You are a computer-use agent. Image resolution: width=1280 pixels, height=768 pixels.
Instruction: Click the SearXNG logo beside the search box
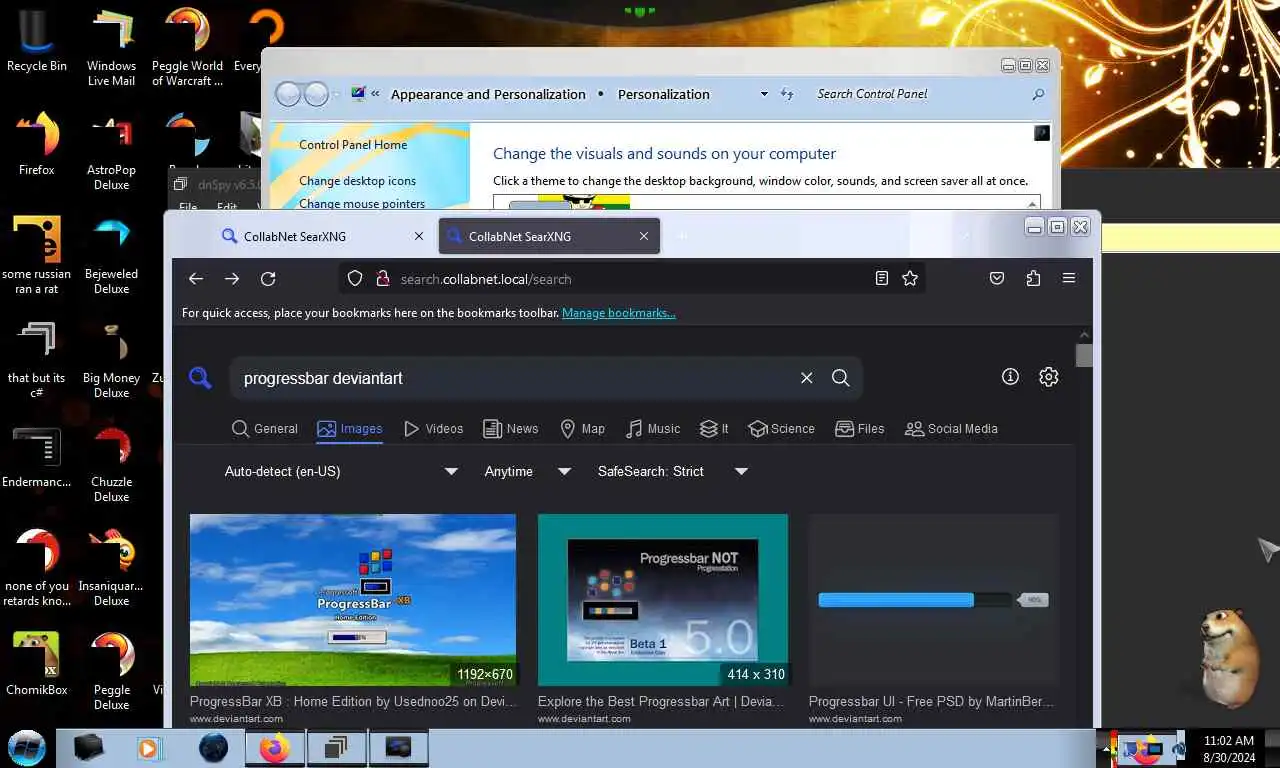(201, 378)
